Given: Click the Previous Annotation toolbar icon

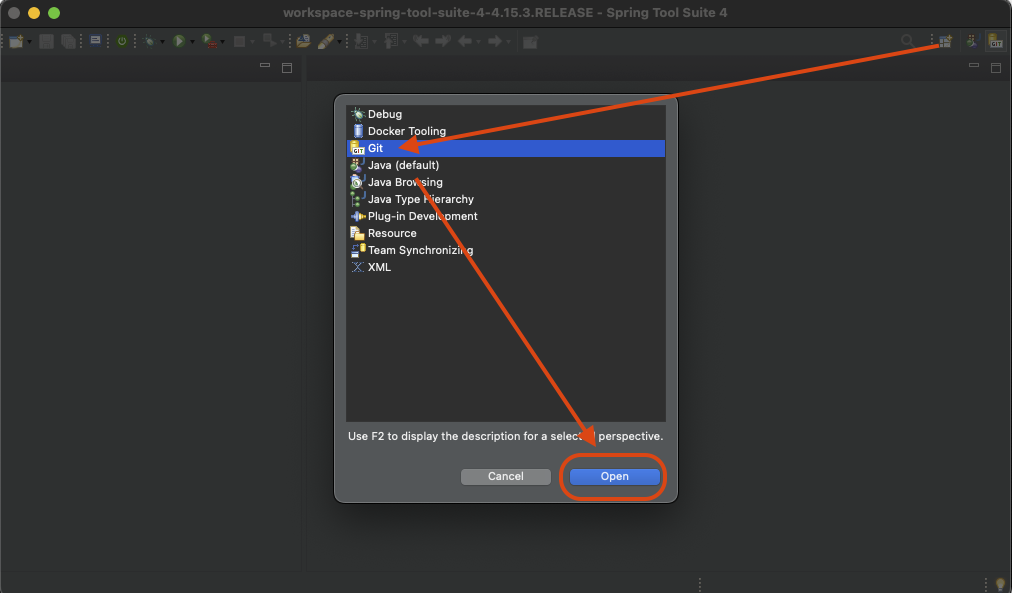Looking at the screenshot, I should (391, 41).
